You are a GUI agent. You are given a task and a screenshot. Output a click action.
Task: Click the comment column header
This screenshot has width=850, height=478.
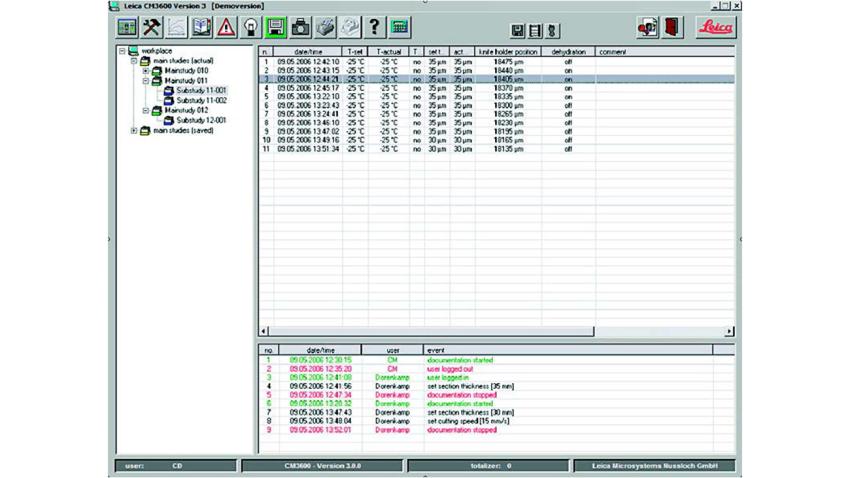pos(665,52)
